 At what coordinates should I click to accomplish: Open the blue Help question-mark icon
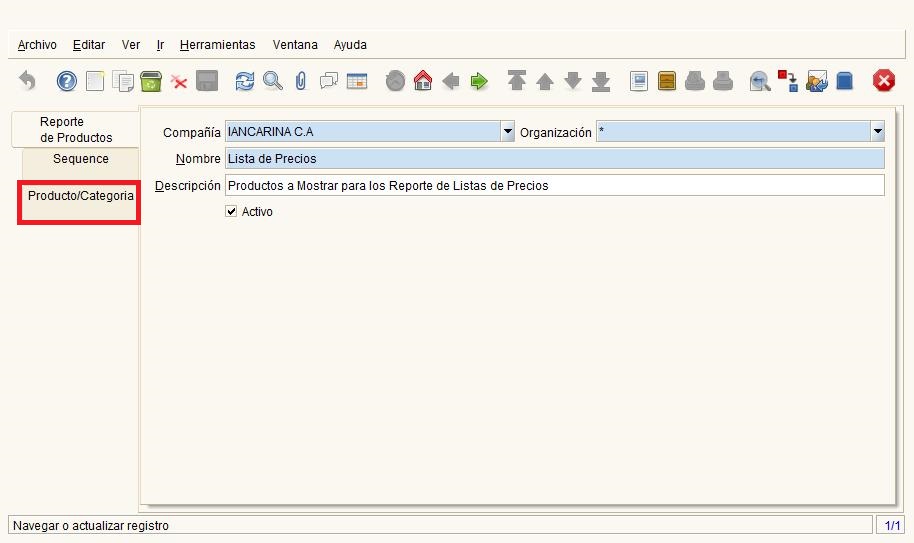pyautogui.click(x=66, y=81)
